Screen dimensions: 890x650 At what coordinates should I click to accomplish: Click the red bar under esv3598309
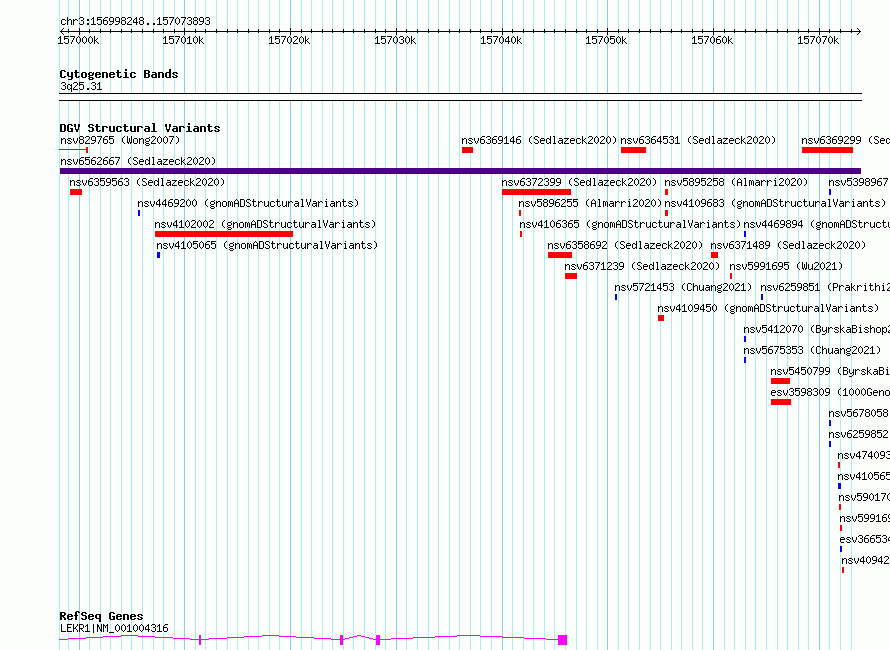pos(781,402)
